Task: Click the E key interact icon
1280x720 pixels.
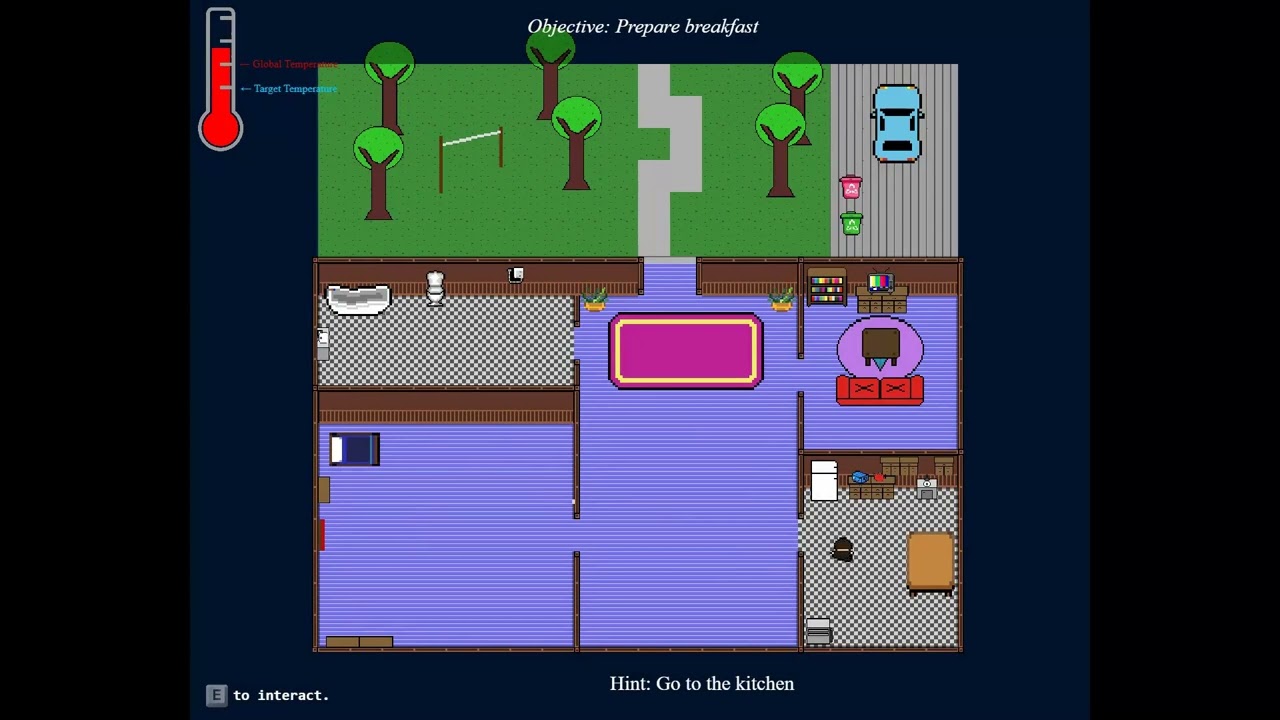Action: coord(216,695)
